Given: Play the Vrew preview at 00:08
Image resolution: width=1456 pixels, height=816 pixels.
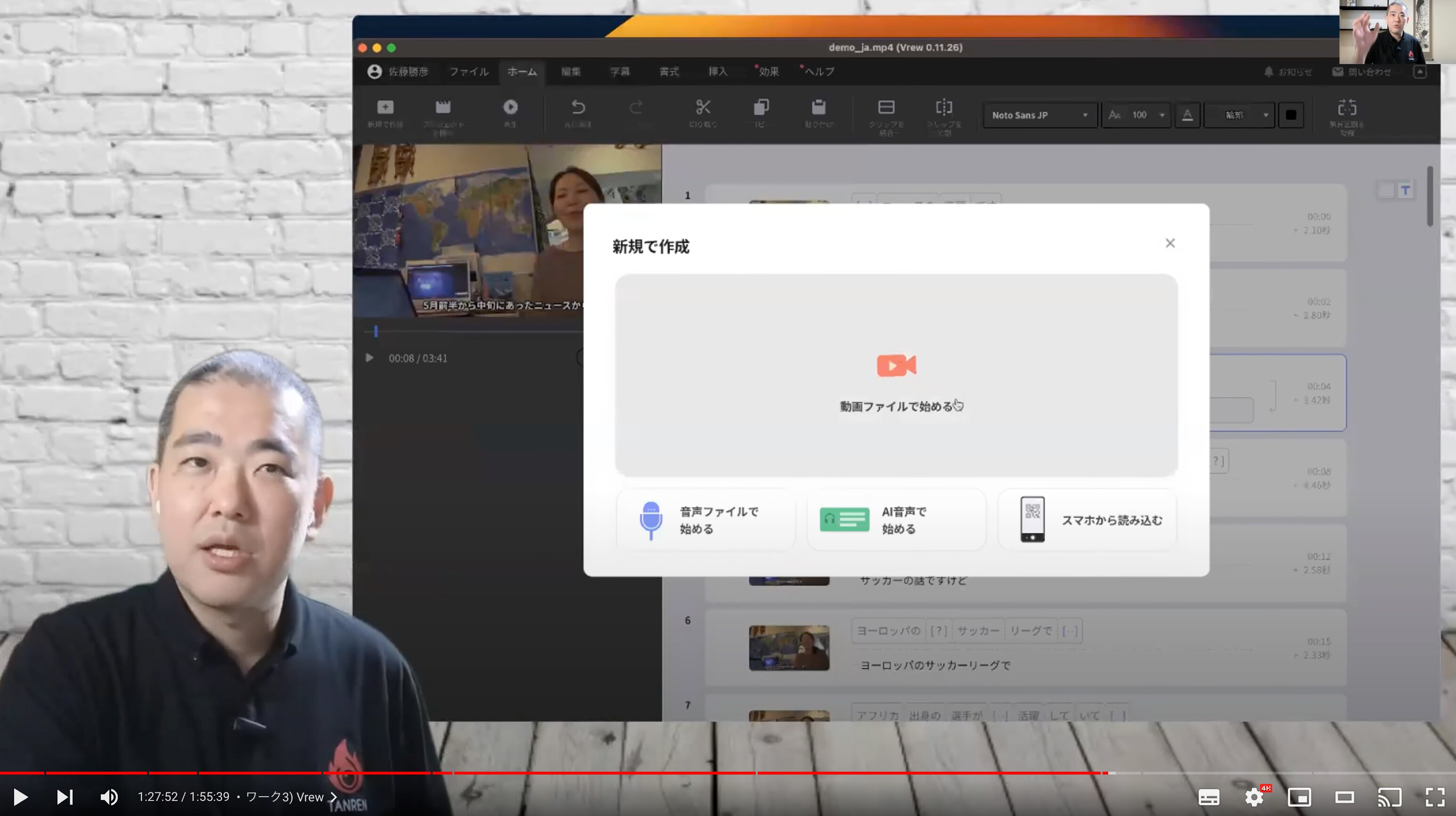Looking at the screenshot, I should click(x=369, y=358).
